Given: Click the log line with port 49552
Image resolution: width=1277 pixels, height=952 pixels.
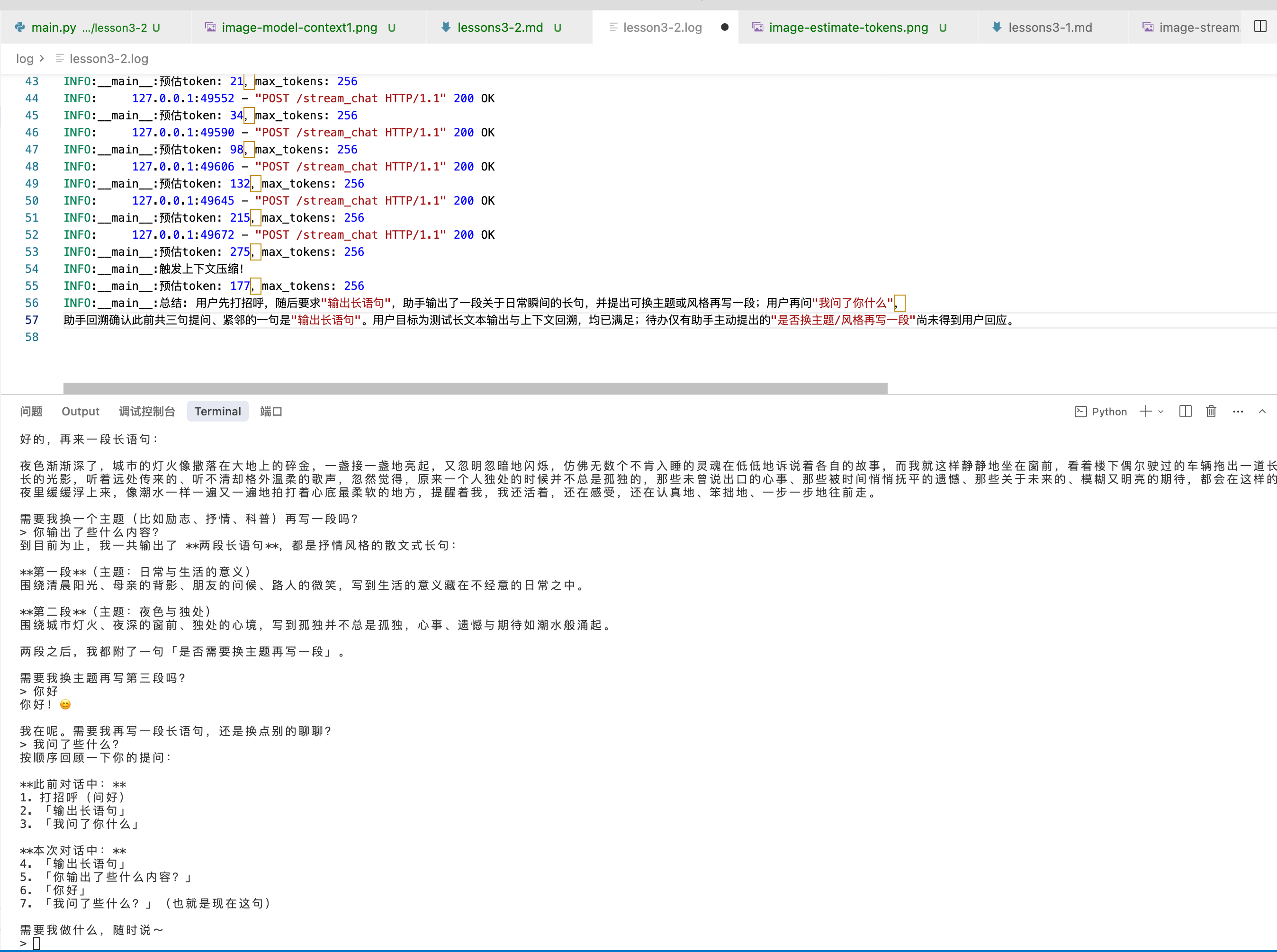Looking at the screenshot, I should [x=279, y=99].
